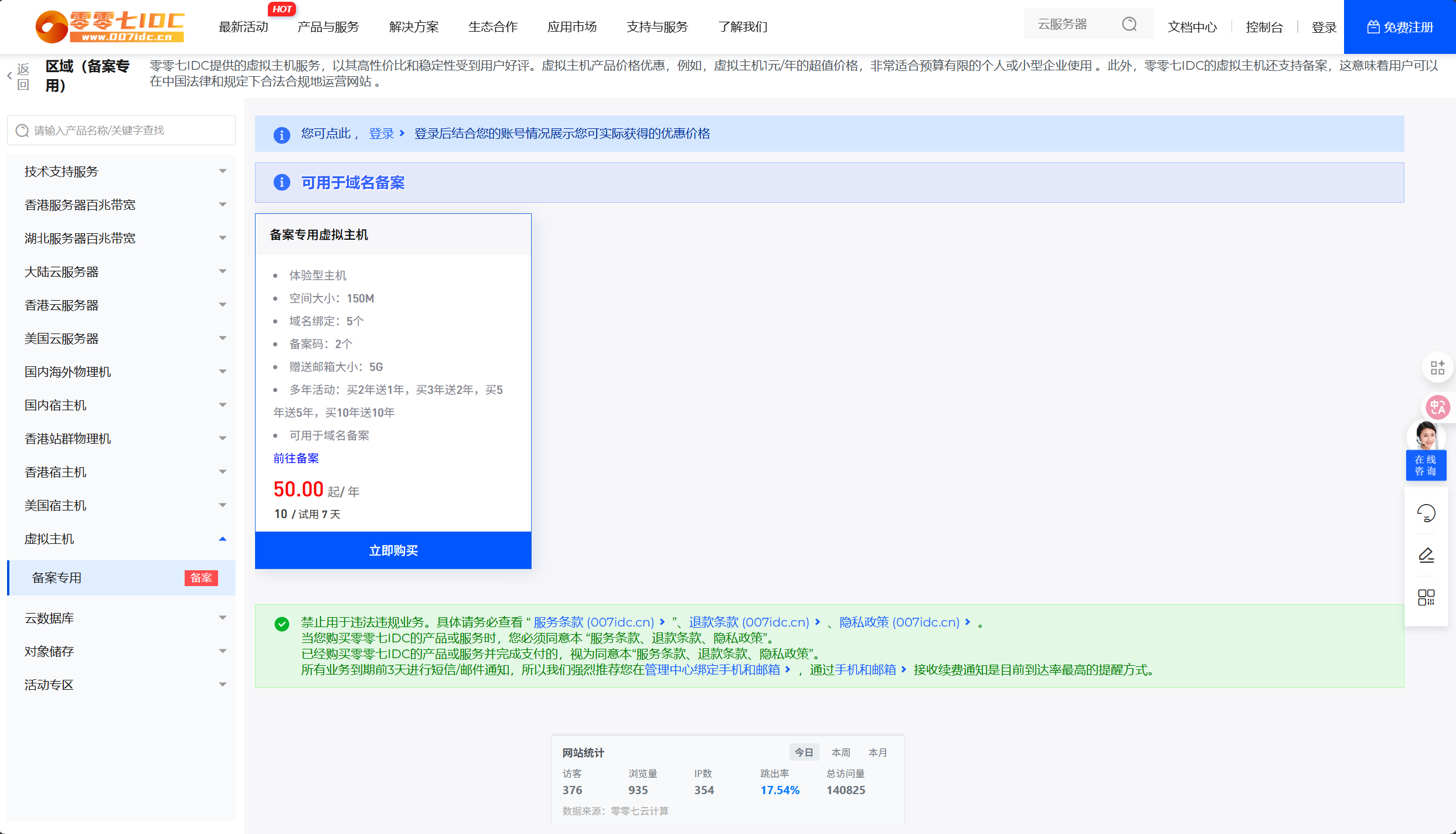Open the apps grid icon on right edge
The width and height of the screenshot is (1456, 834).
1437,367
